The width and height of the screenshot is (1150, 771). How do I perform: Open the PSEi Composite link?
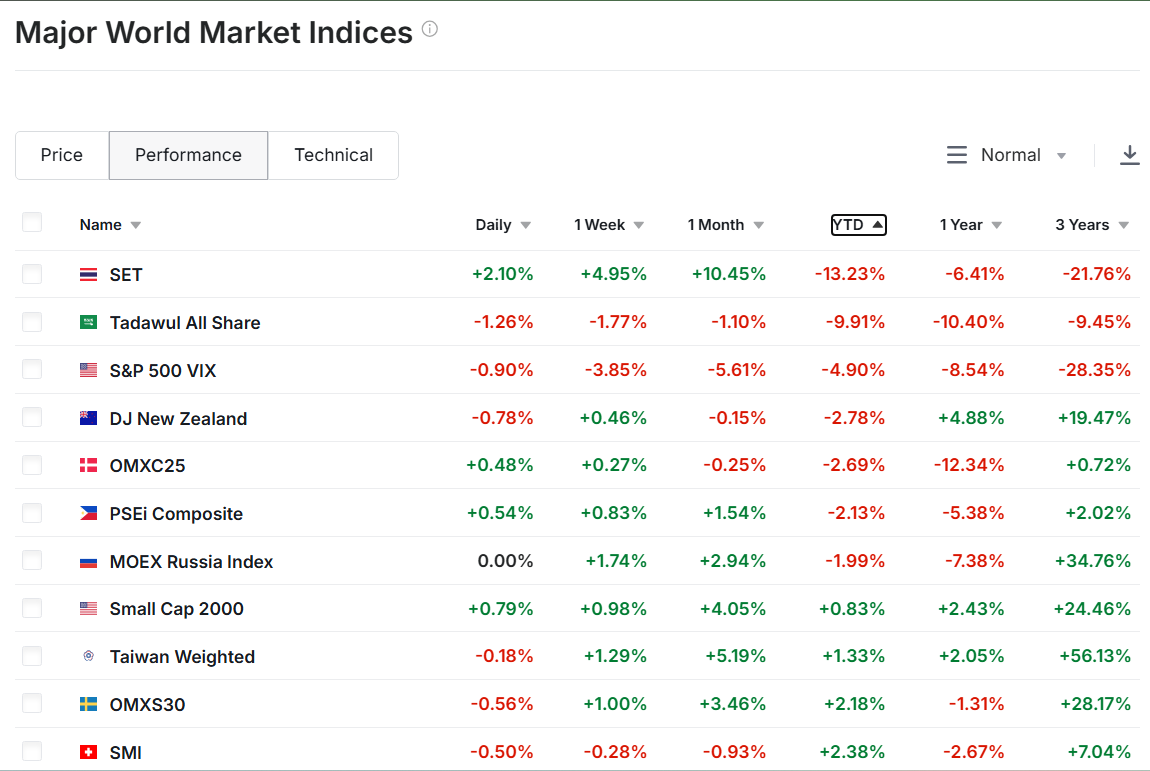[176, 514]
